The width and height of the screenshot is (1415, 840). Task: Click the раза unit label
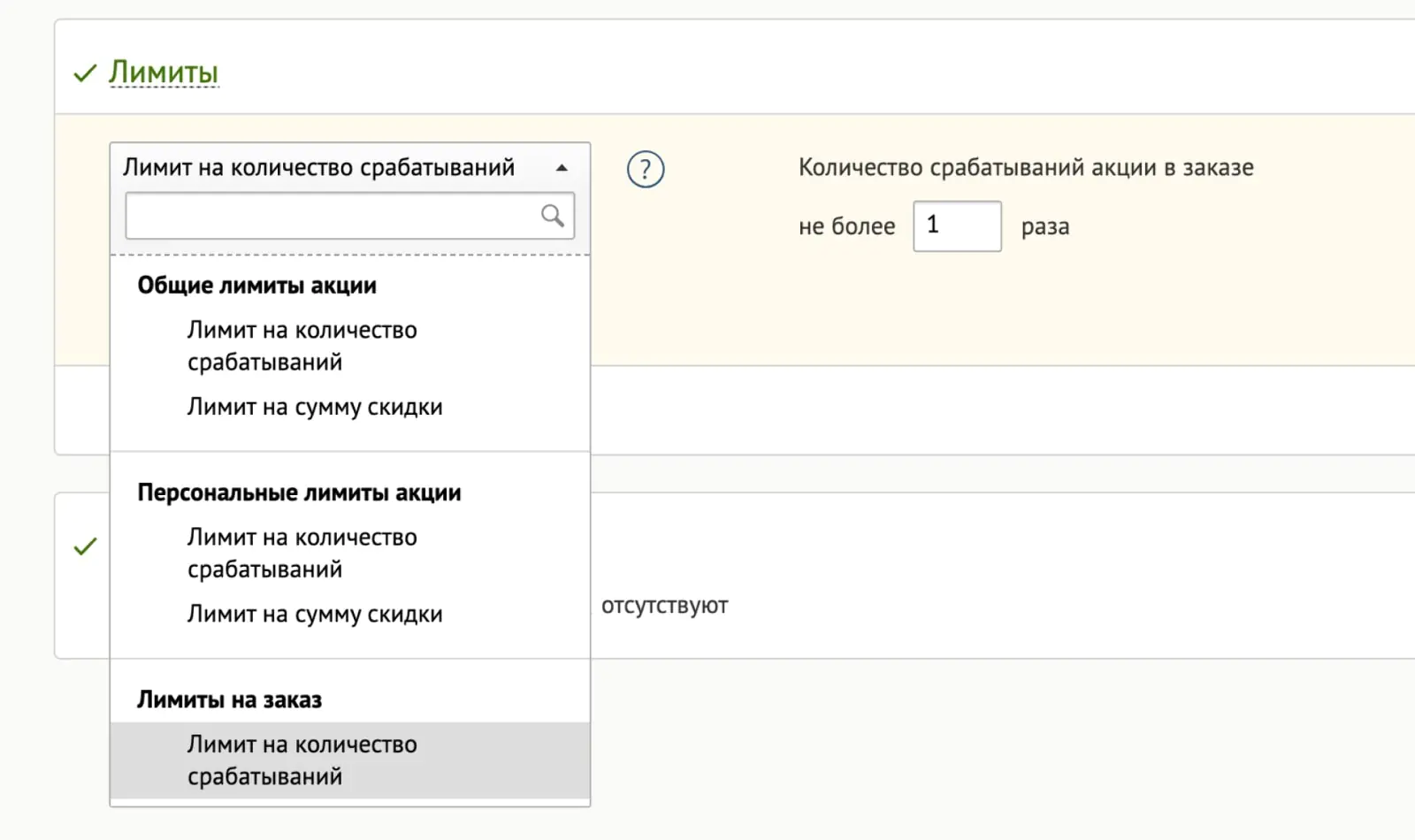pos(1045,227)
